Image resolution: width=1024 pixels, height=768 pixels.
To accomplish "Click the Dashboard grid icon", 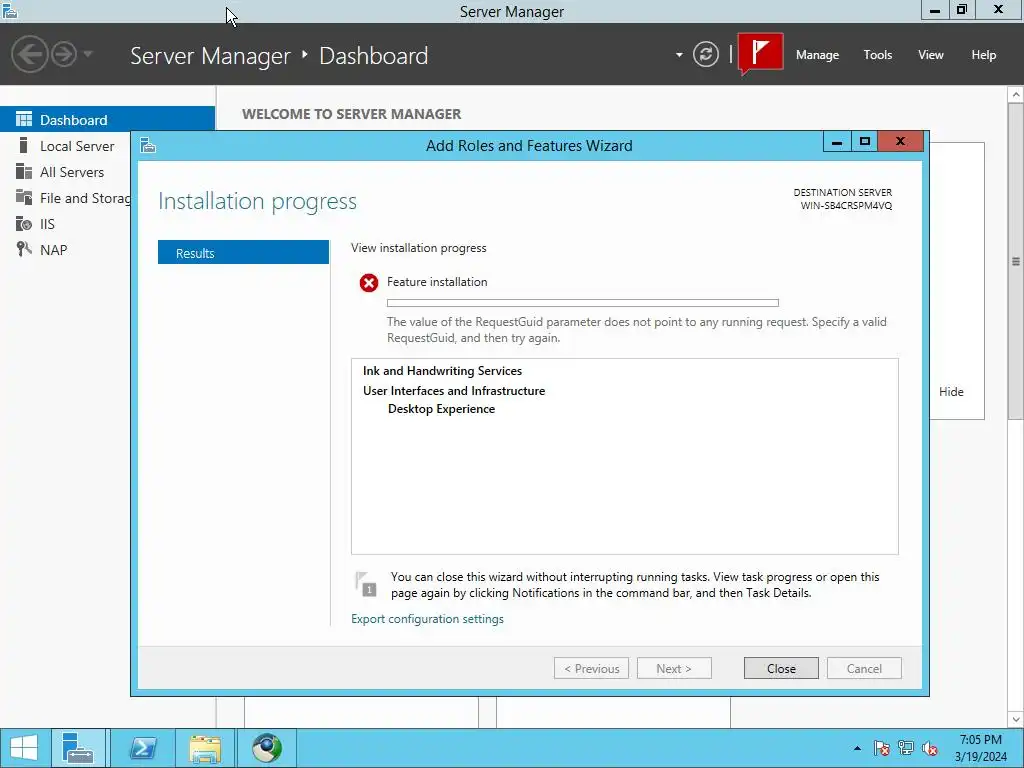I will [x=24, y=119].
